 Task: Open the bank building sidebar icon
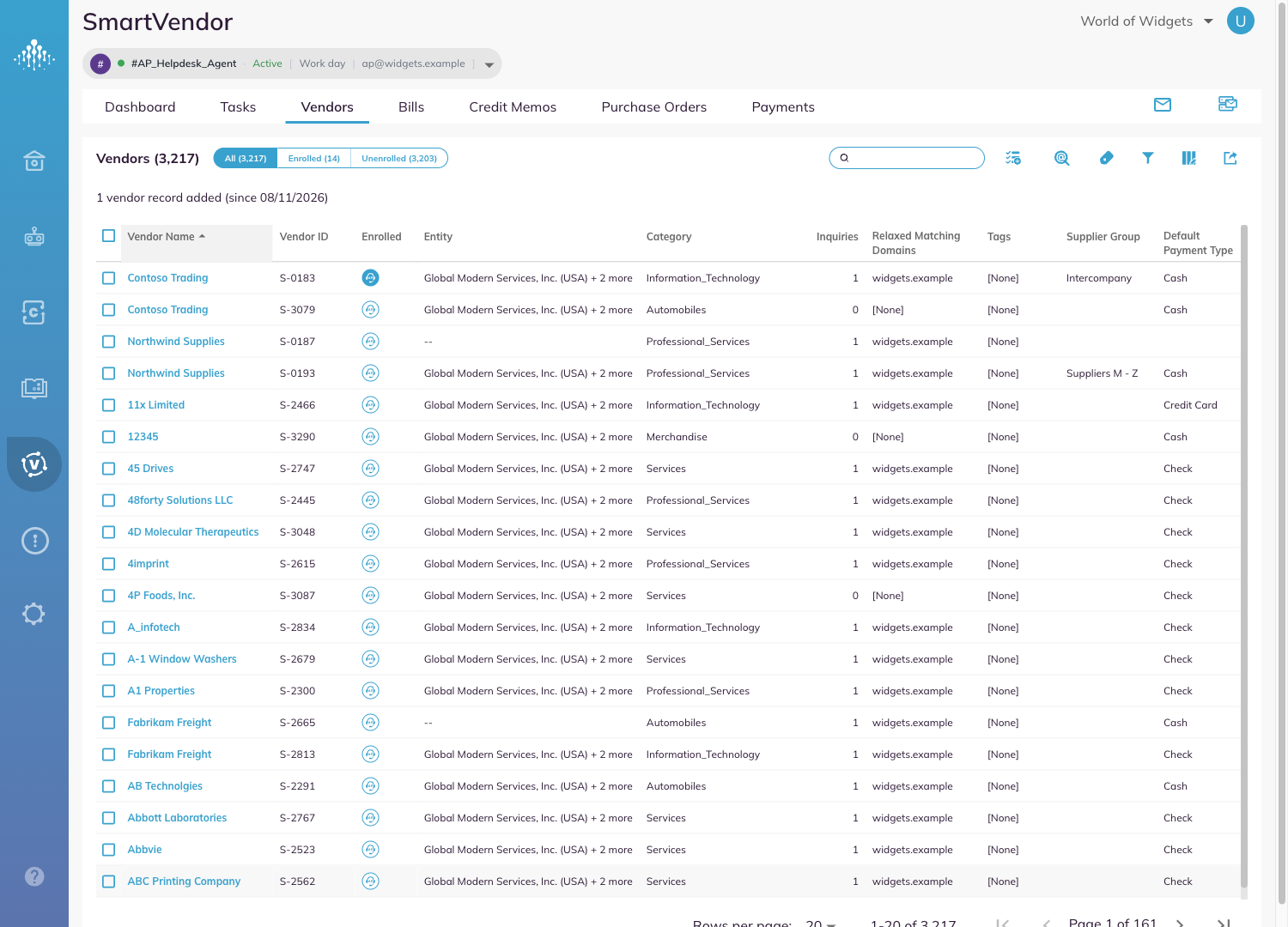point(34,161)
